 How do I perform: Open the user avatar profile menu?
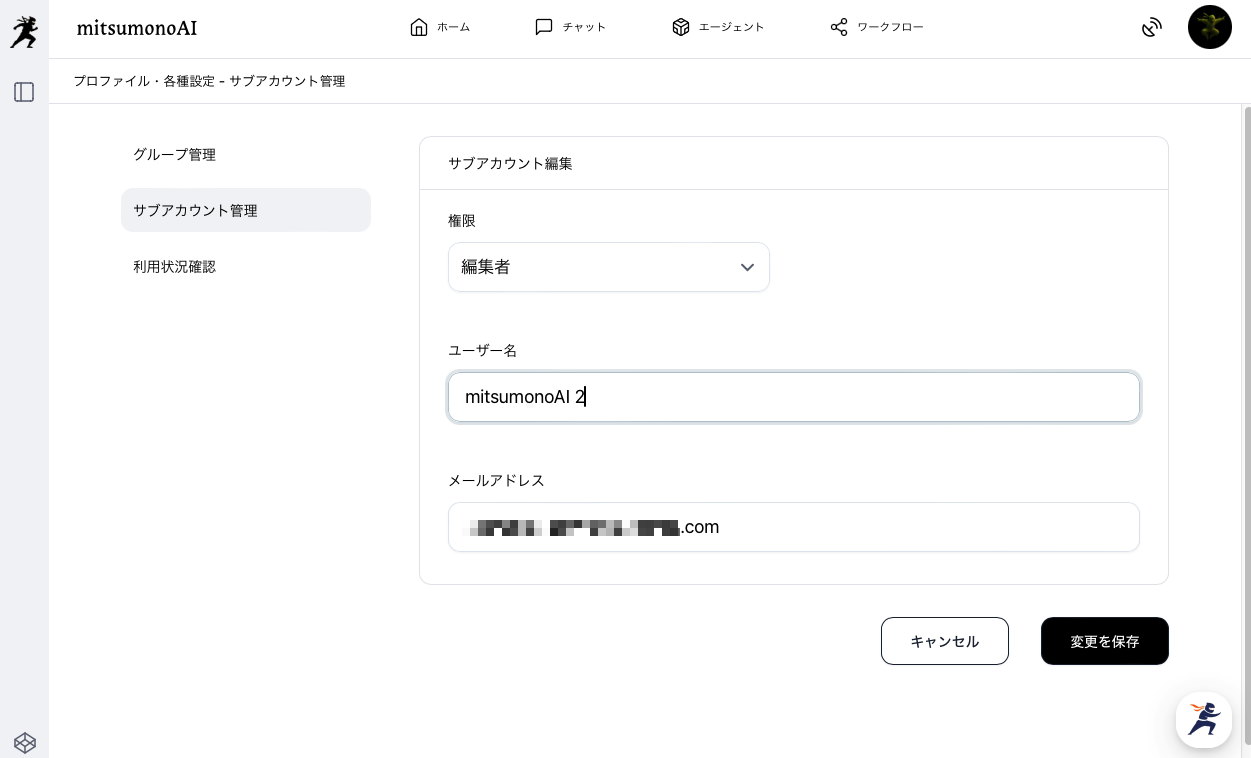(1209, 27)
